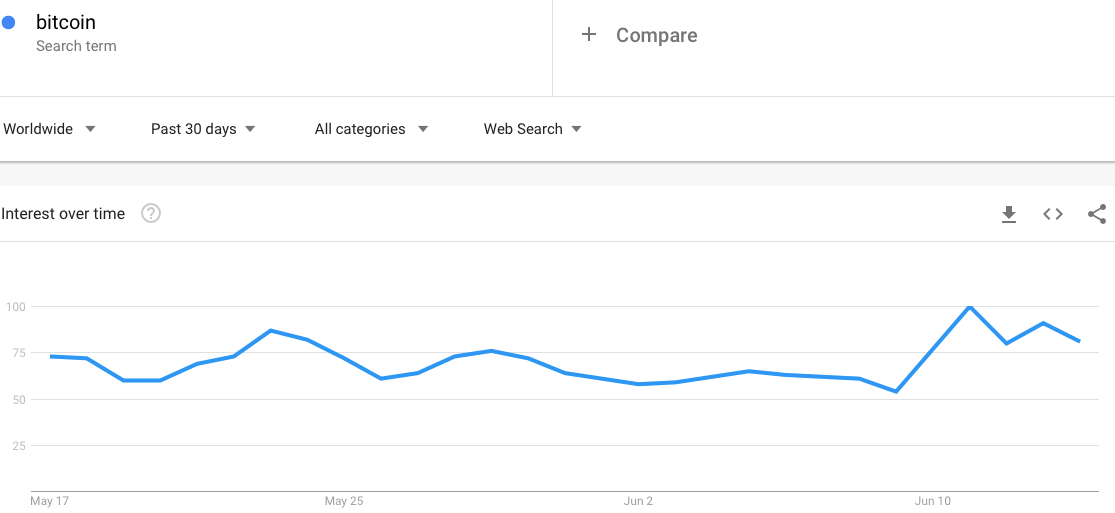Expand the Past 30 days dropdown

pos(203,129)
